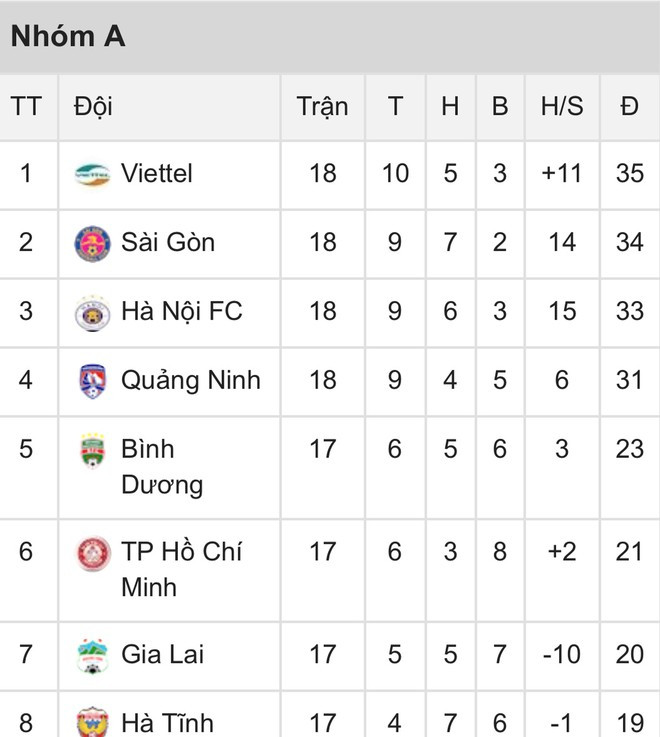Sort by the H/S column header
This screenshot has width=660, height=737.
561,106
